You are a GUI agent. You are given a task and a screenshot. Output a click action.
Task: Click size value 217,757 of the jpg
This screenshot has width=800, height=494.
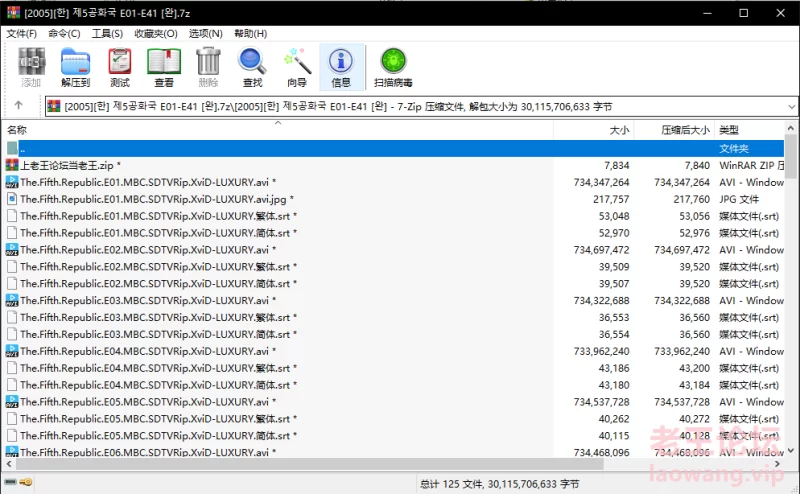point(611,199)
